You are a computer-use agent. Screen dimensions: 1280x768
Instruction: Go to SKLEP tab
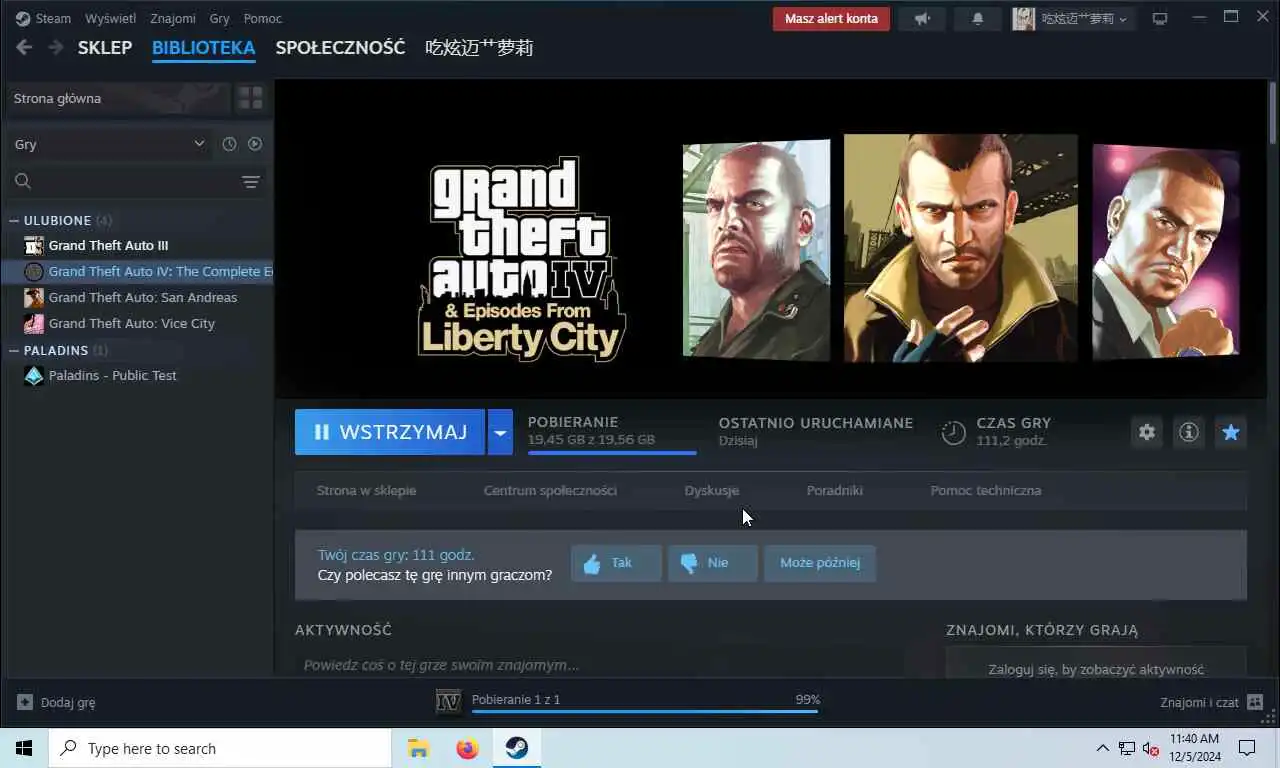tap(105, 47)
